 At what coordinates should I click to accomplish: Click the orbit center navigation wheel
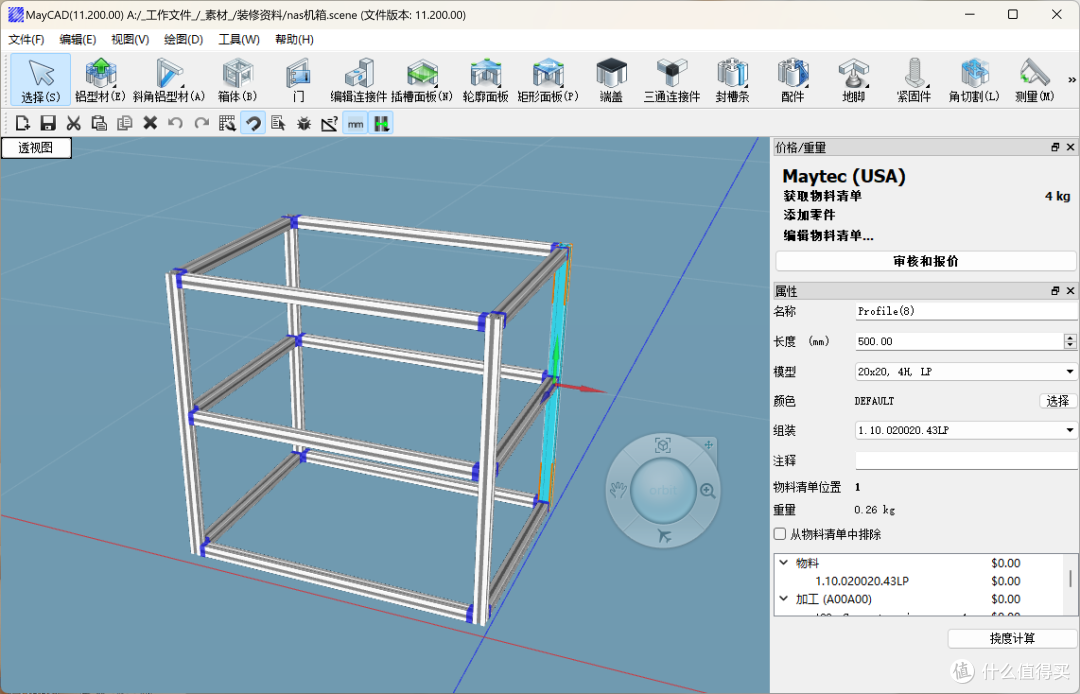[x=663, y=490]
